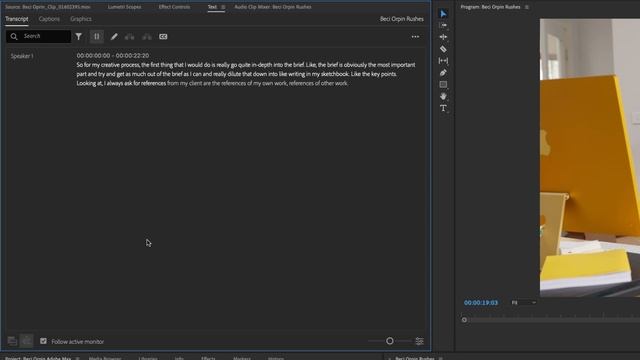
Task: Click the sequence transcript view icon
Action: click(x=27, y=341)
